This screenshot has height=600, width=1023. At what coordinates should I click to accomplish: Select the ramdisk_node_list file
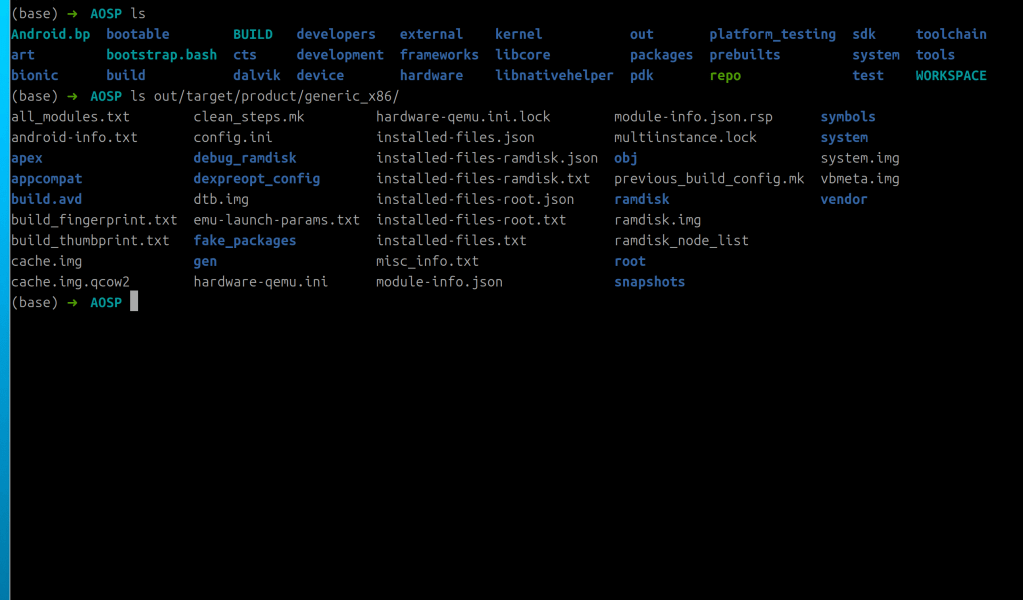point(681,241)
